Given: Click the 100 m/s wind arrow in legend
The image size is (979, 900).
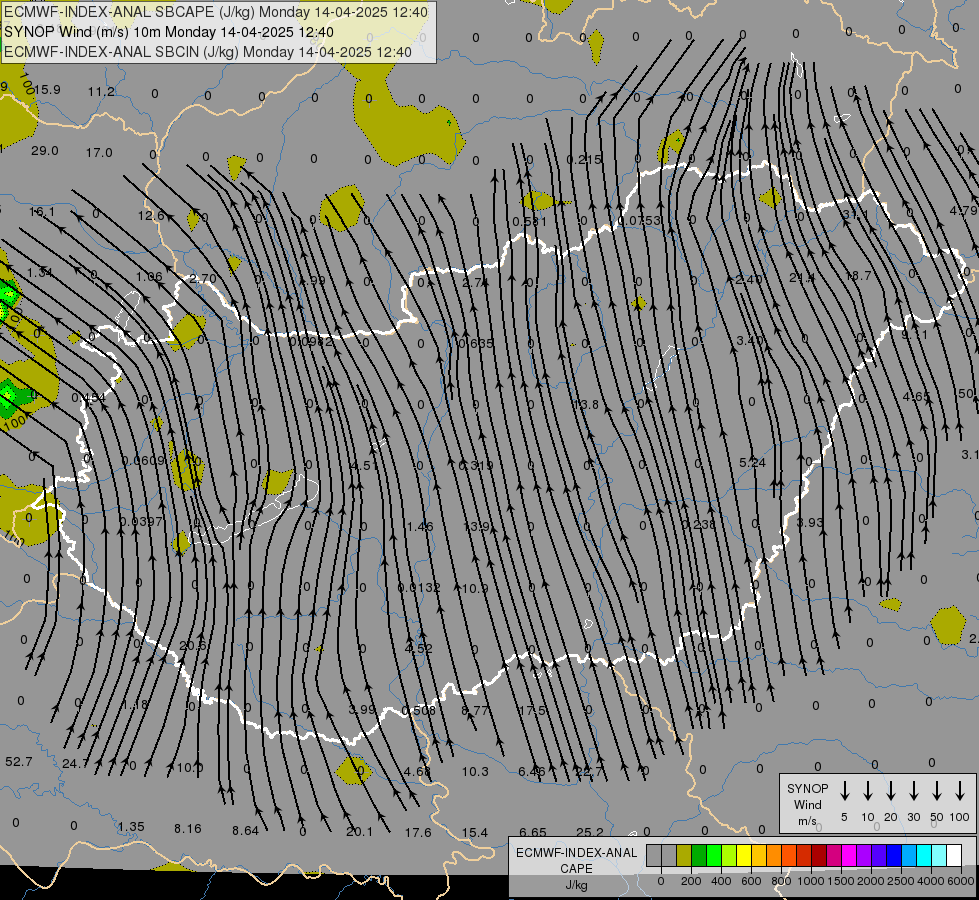Looking at the screenshot, I should coord(960,791).
